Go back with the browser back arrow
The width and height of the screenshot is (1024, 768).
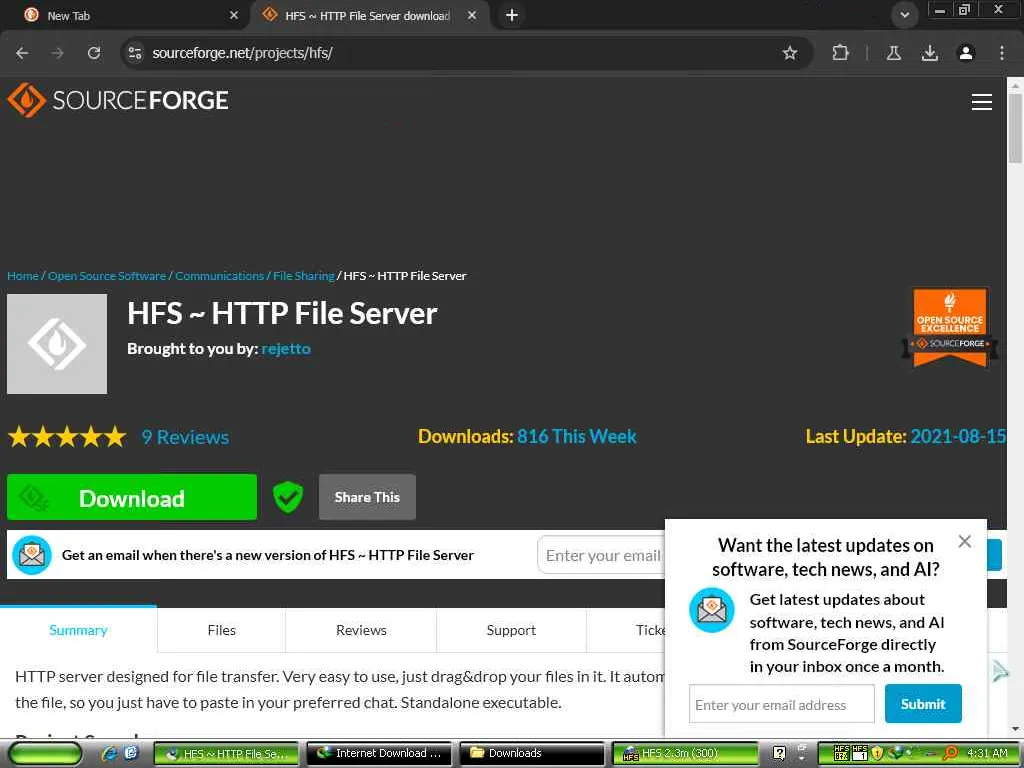[22, 53]
